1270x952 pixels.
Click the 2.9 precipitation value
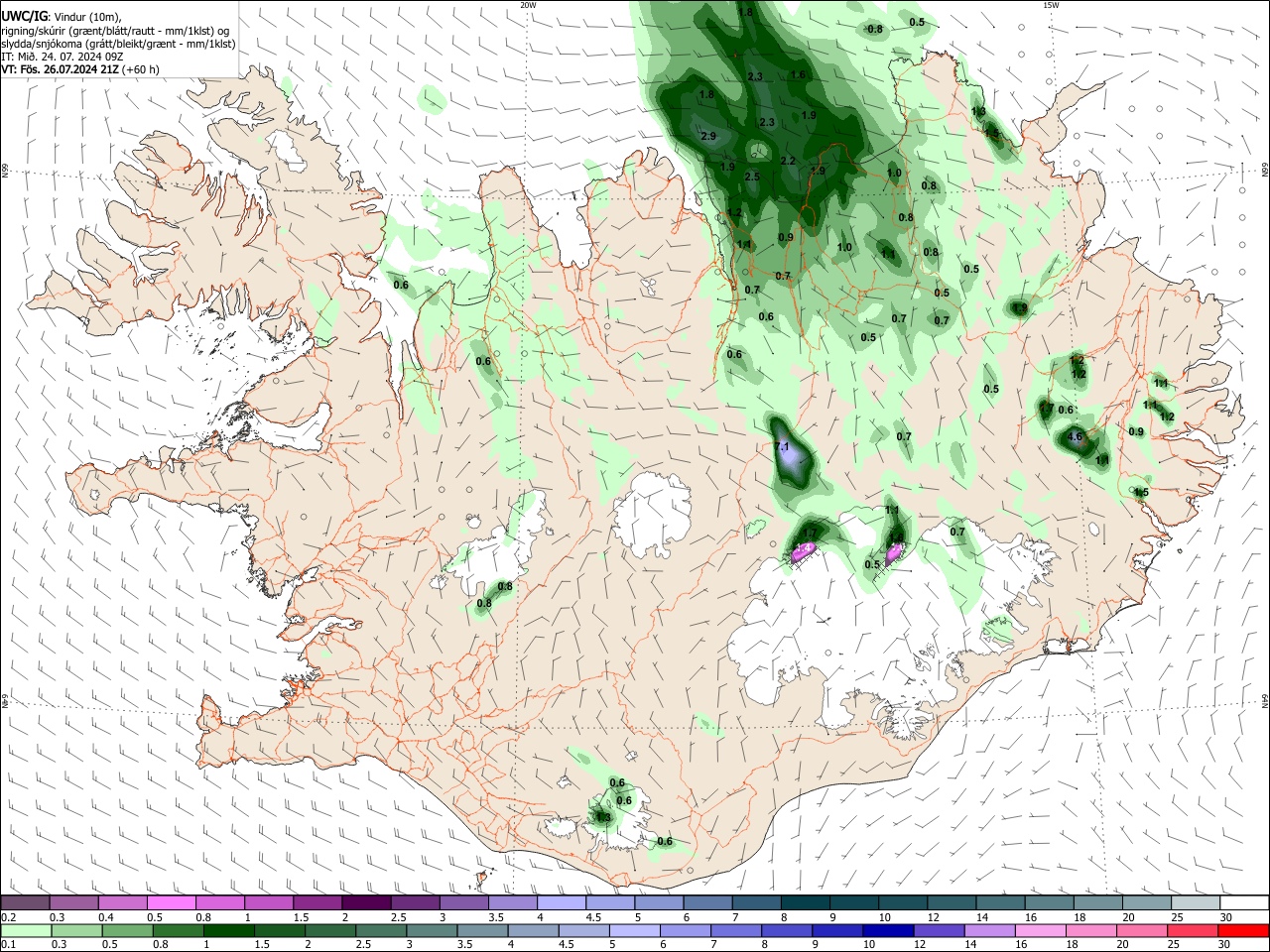click(x=708, y=136)
